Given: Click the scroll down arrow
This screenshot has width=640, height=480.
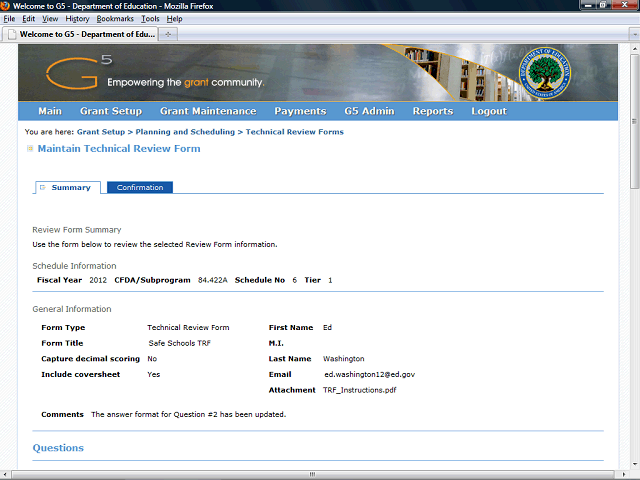Looking at the screenshot, I should [x=635, y=464].
